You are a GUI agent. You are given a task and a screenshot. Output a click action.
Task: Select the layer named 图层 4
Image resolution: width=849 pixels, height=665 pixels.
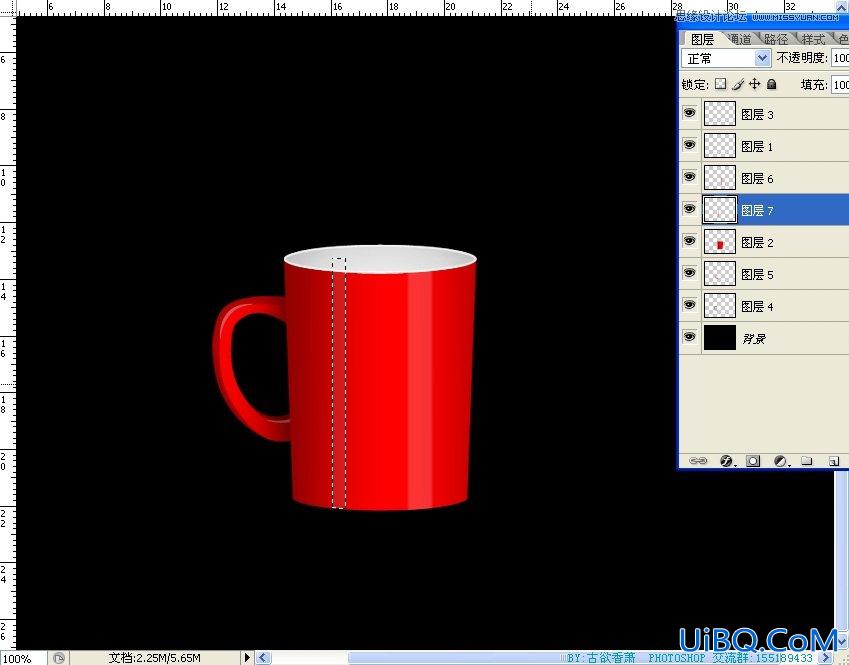click(x=757, y=306)
